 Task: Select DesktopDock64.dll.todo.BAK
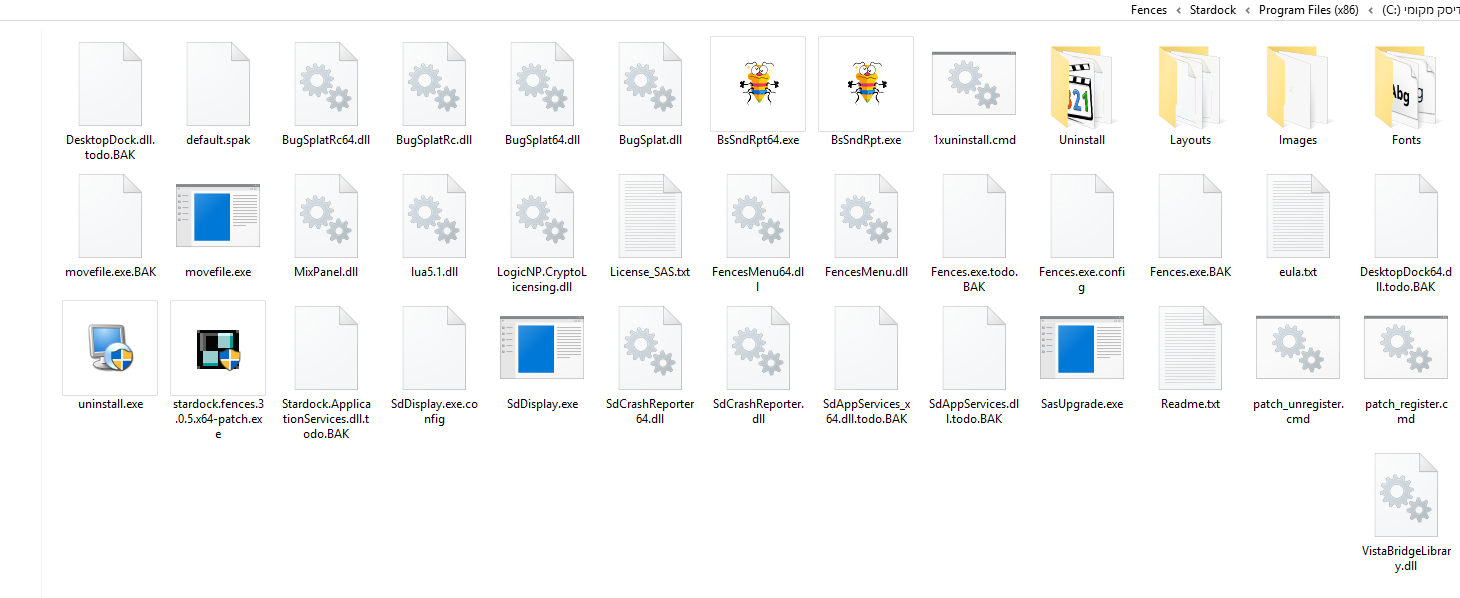tap(1406, 232)
